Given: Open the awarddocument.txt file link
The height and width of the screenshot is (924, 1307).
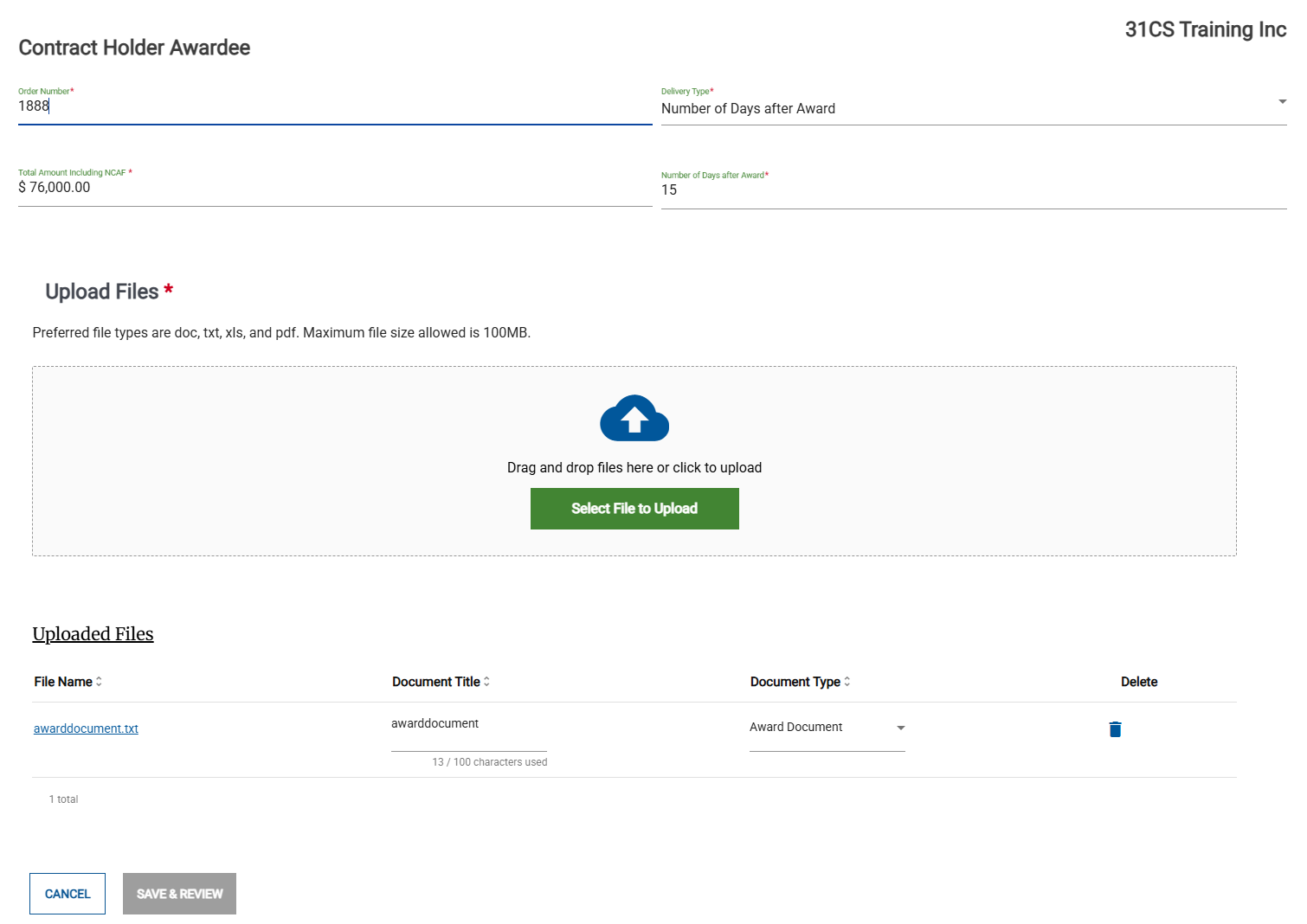Looking at the screenshot, I should 86,728.
